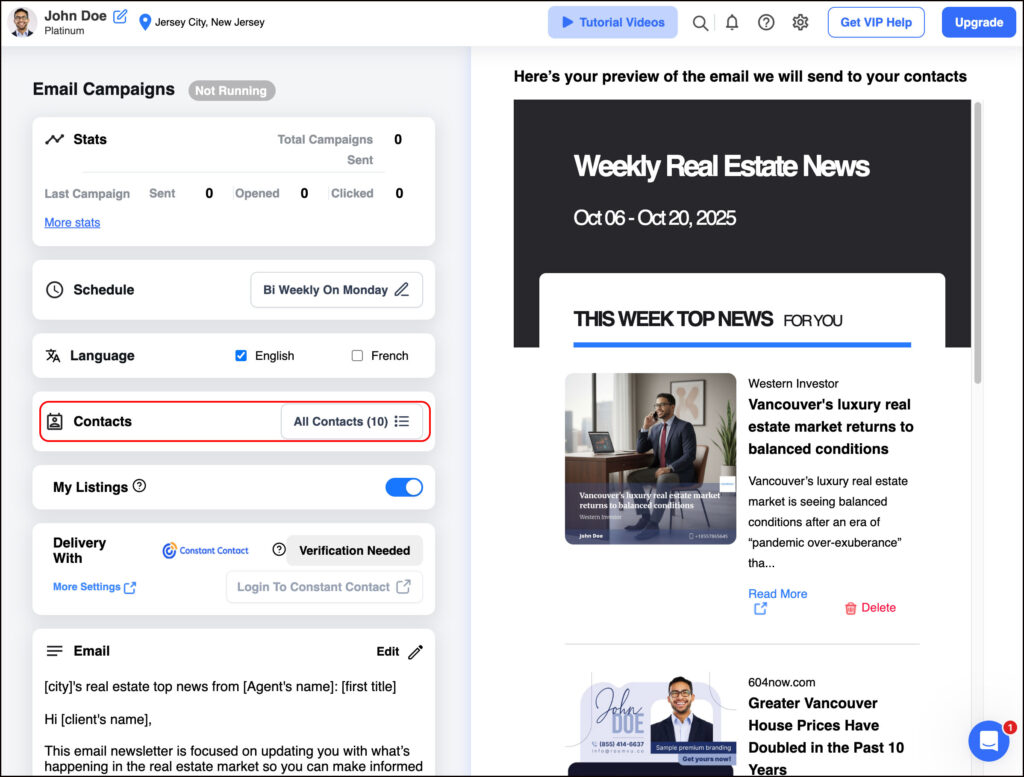This screenshot has width=1024, height=777.
Task: Open the chat support bubble icon
Action: [x=988, y=741]
